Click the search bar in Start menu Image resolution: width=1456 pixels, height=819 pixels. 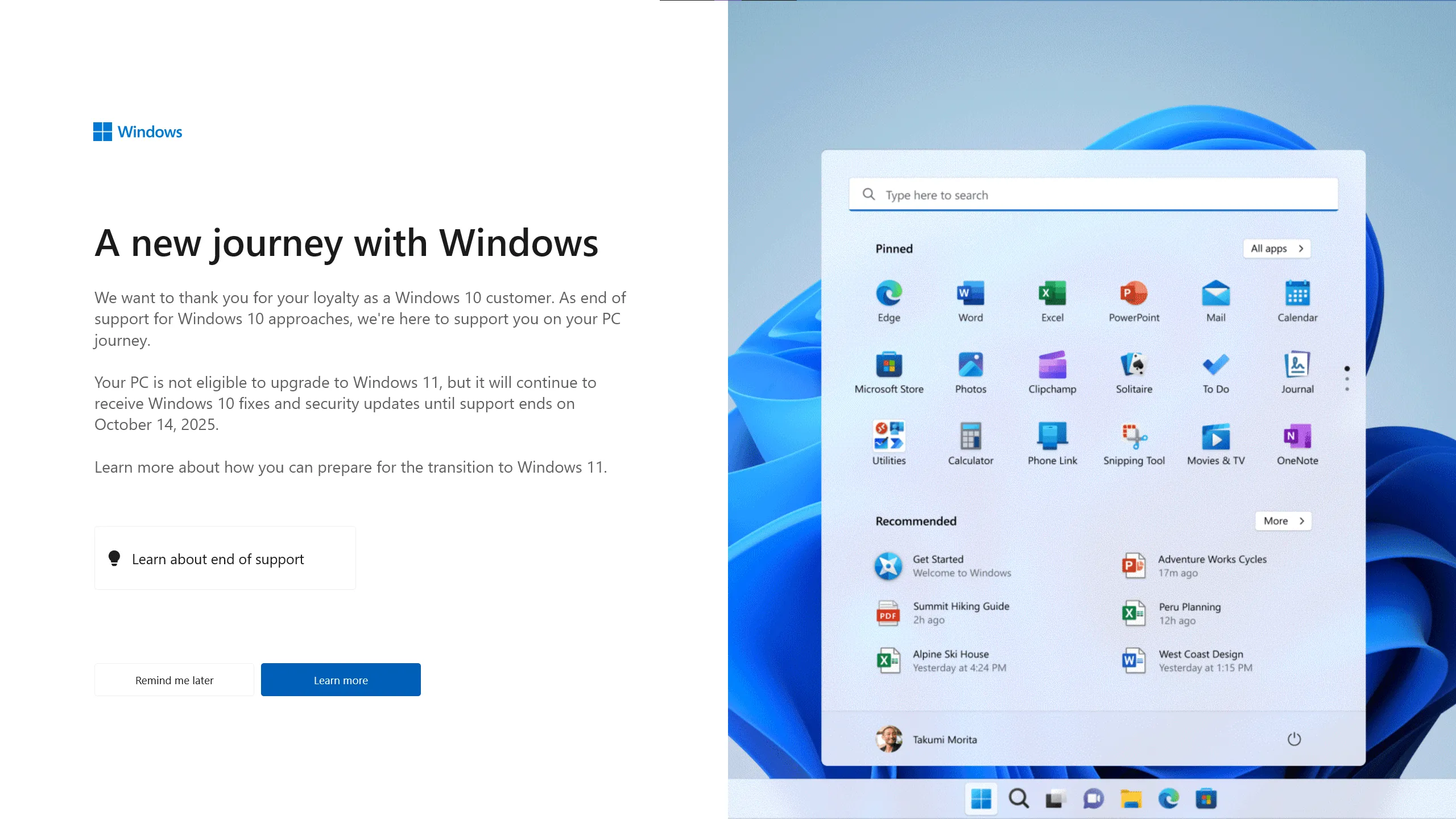[1093, 194]
